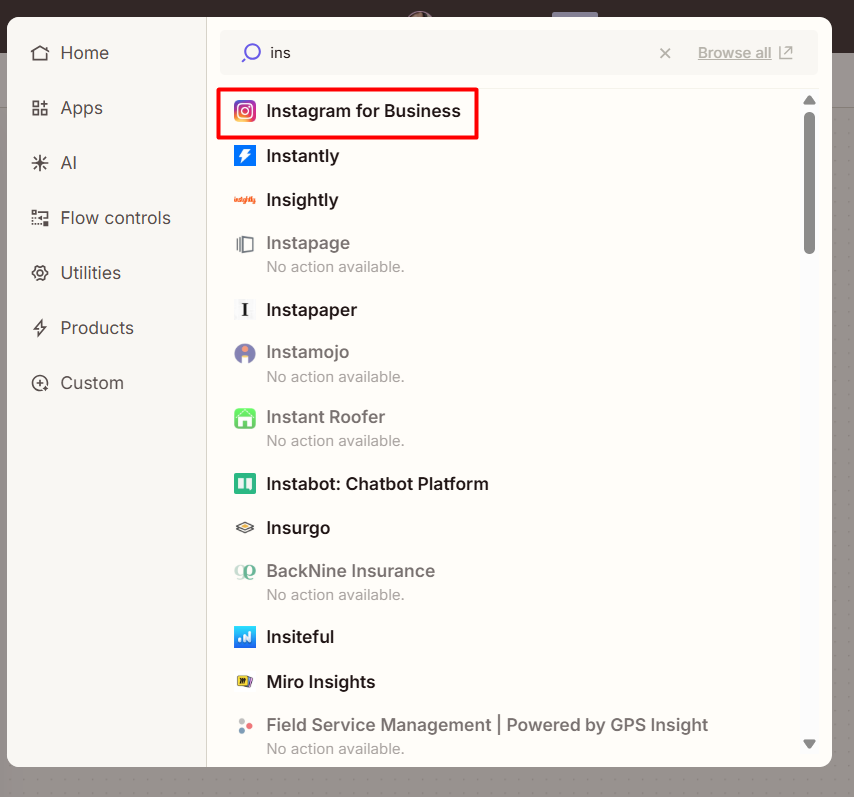The image size is (854, 797).
Task: Click the Miro Insights logo
Action: pyautogui.click(x=245, y=682)
